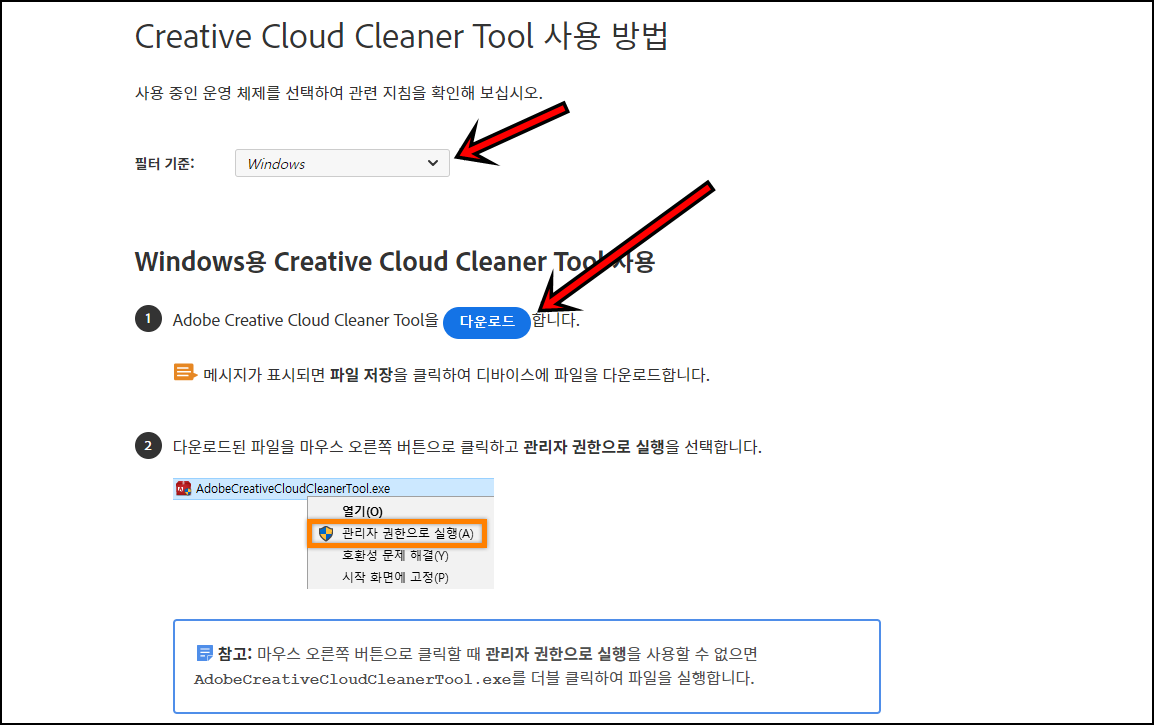The width and height of the screenshot is (1154, 725).
Task: Click the 필터 기준: label
Action: pyautogui.click(x=164, y=164)
